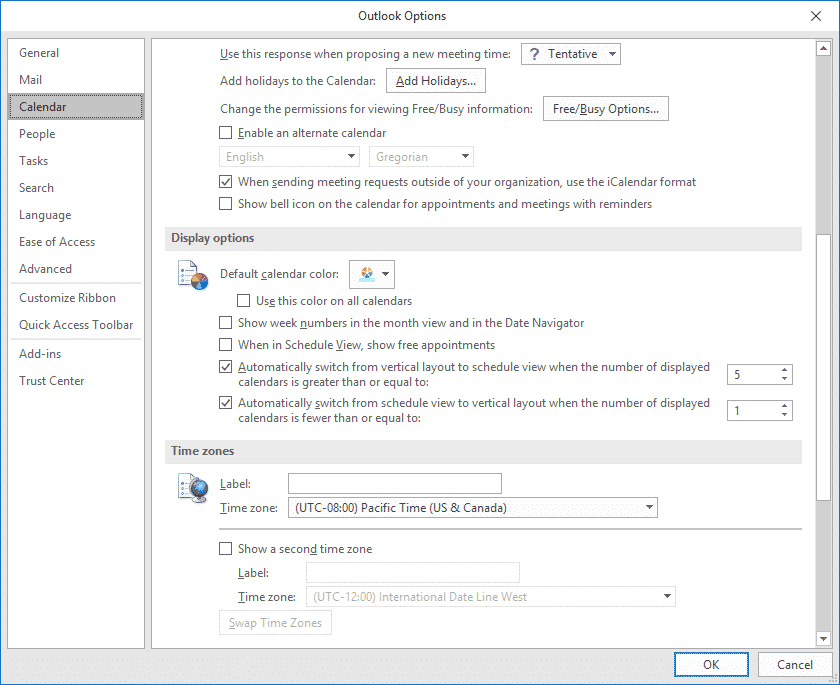This screenshot has height=685, width=840.
Task: Click the scroll down arrow in the options pane
Action: (x=823, y=638)
